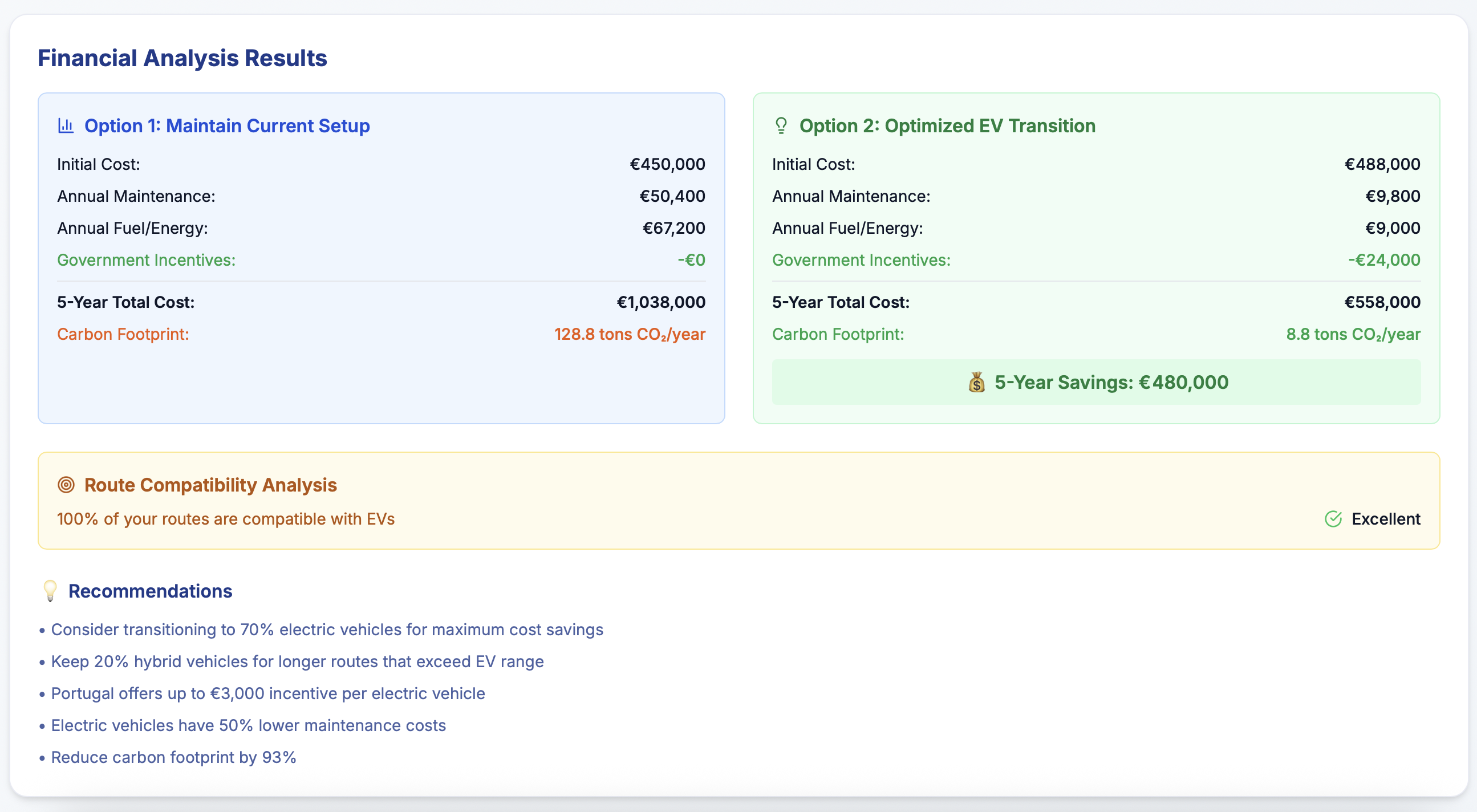The height and width of the screenshot is (812, 1477).
Task: Select the Option 2: Optimized EV Transition panel
Action: click(x=1096, y=258)
